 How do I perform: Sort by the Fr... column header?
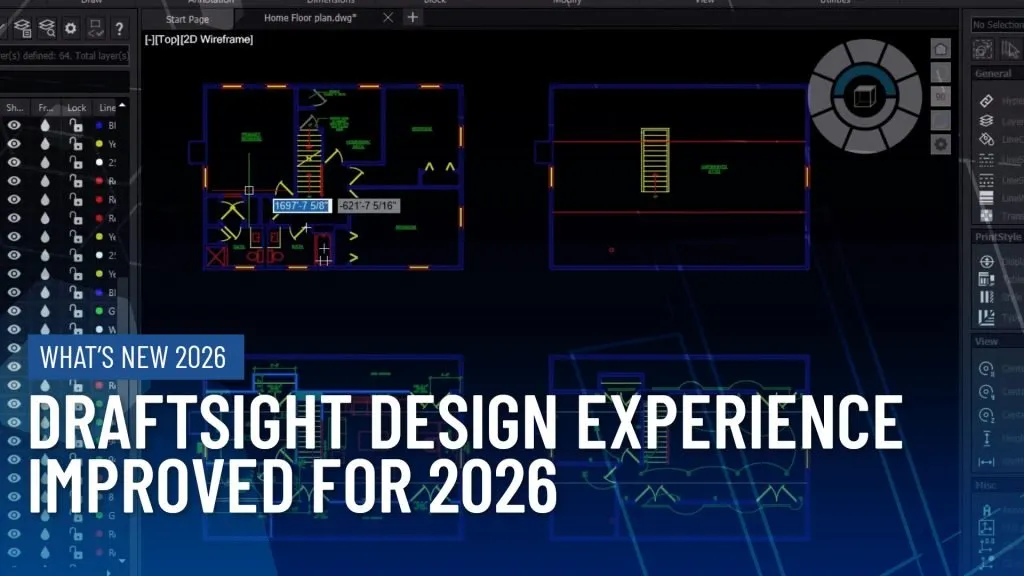[x=46, y=107]
